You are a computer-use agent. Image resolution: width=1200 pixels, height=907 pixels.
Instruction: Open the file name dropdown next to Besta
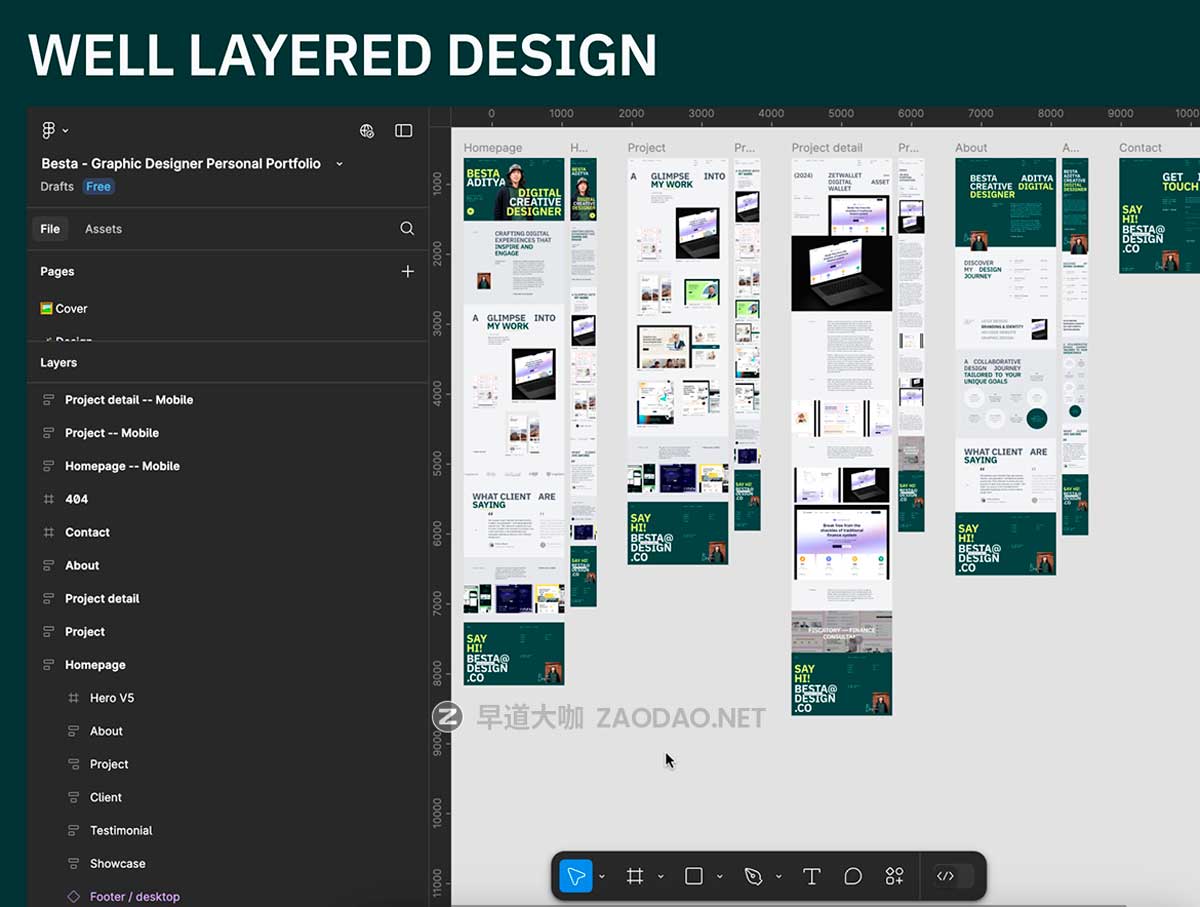[x=340, y=163]
